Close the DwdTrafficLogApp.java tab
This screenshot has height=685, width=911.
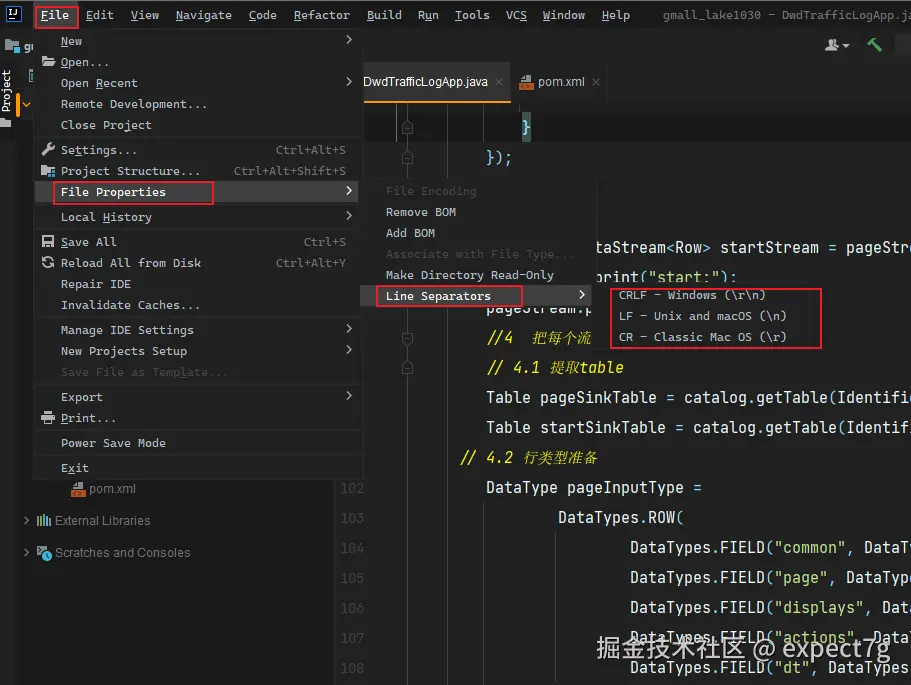(x=499, y=83)
